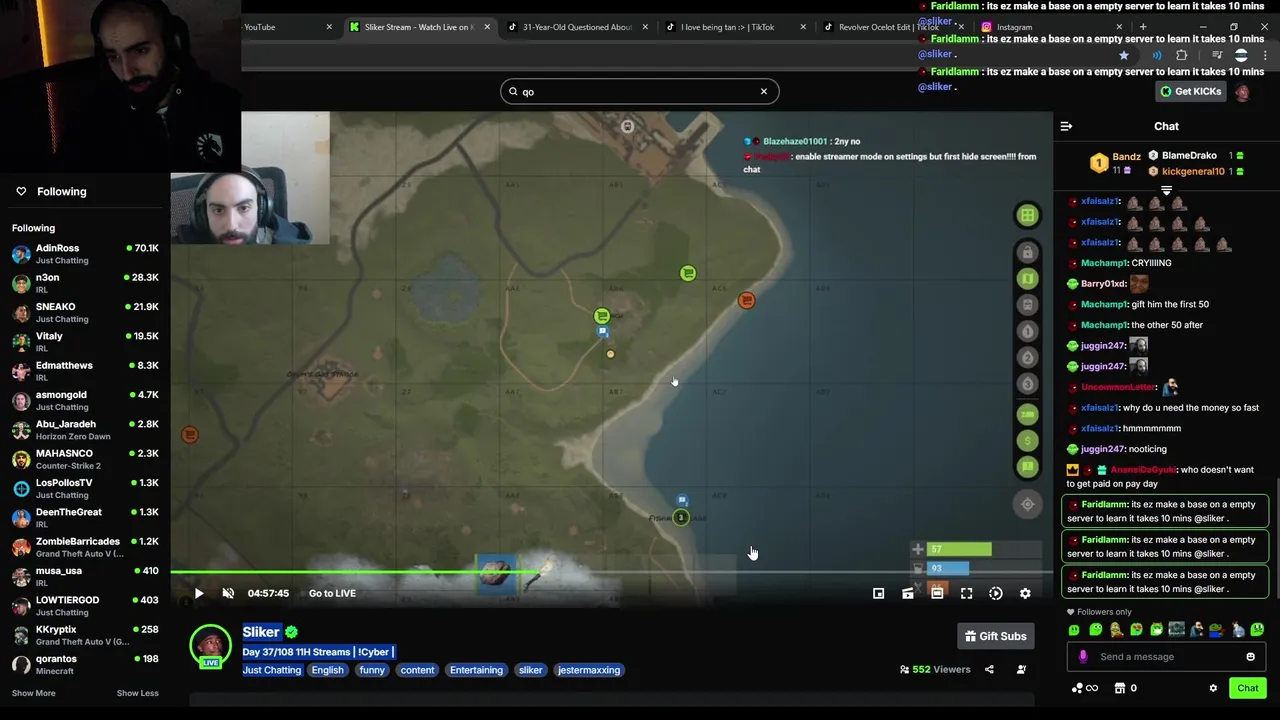Select the Sliker Stream Kick tab
1280x720 pixels.
(x=420, y=27)
